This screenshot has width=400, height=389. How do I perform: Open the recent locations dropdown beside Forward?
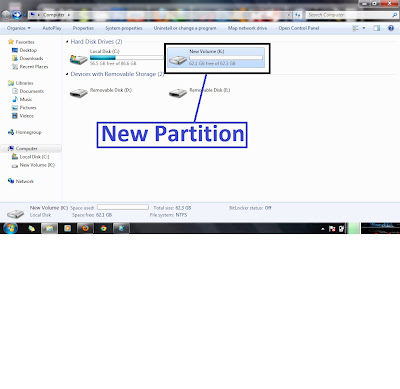(x=25, y=15)
